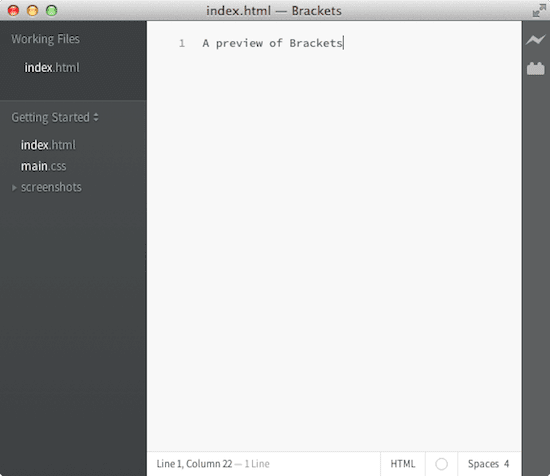Toggle indentation type via Spaces label
550x476 pixels.
pos(483,464)
